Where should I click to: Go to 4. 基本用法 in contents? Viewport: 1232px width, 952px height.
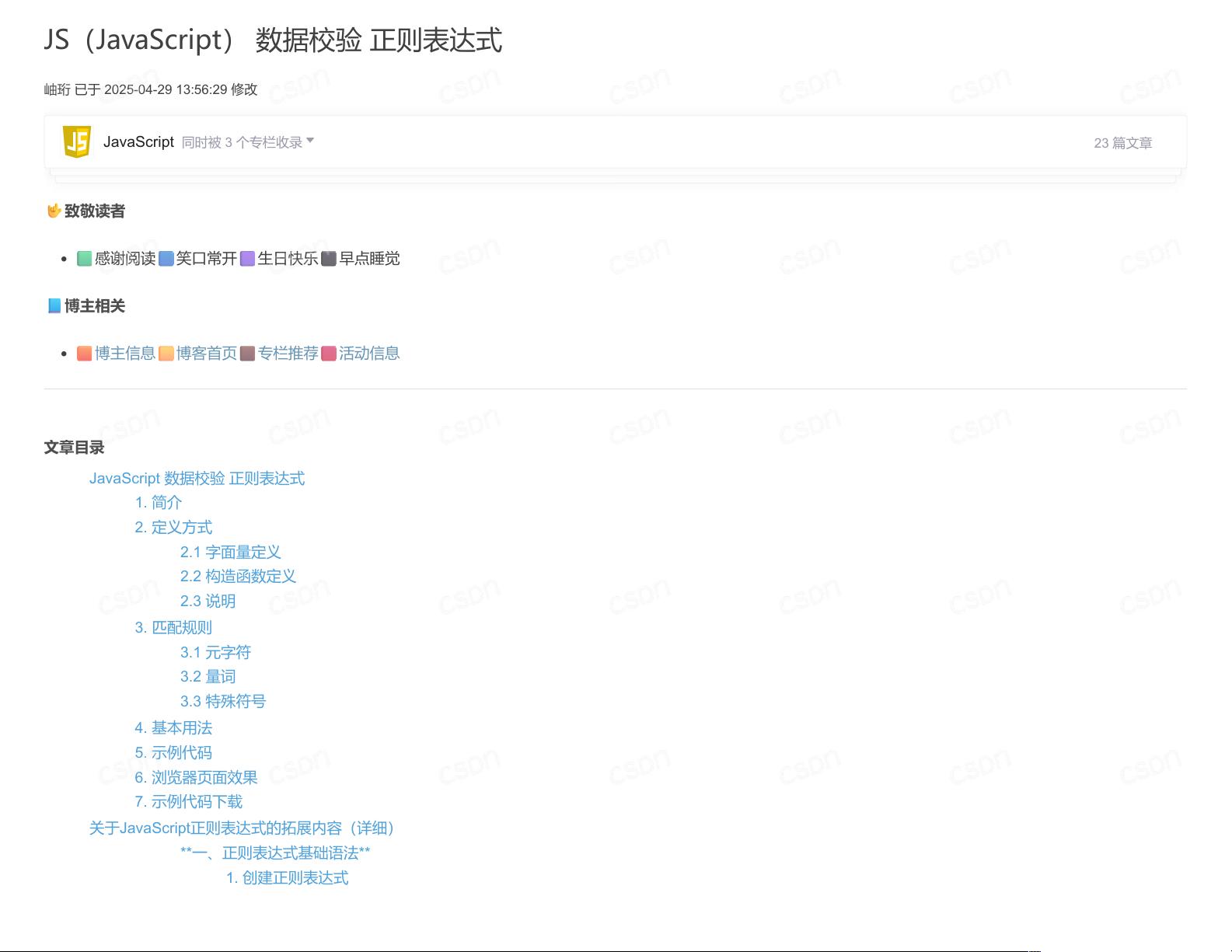click(173, 728)
